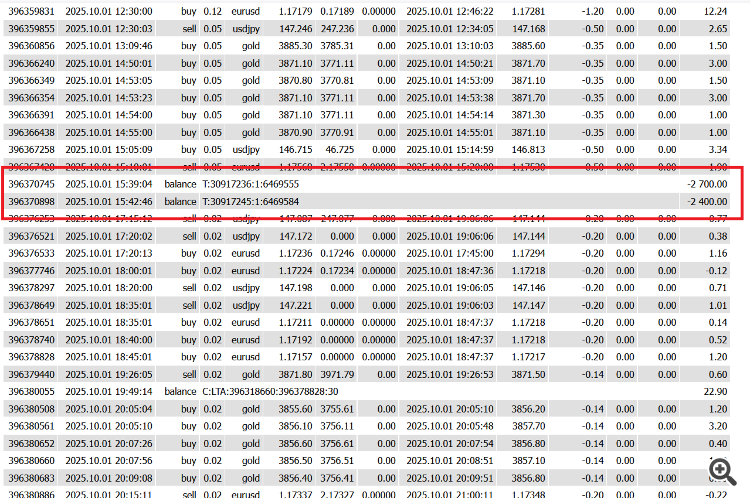This screenshot has height=498, width=750.
Task: Click the 12.24 profit value
Action: [x=716, y=11]
